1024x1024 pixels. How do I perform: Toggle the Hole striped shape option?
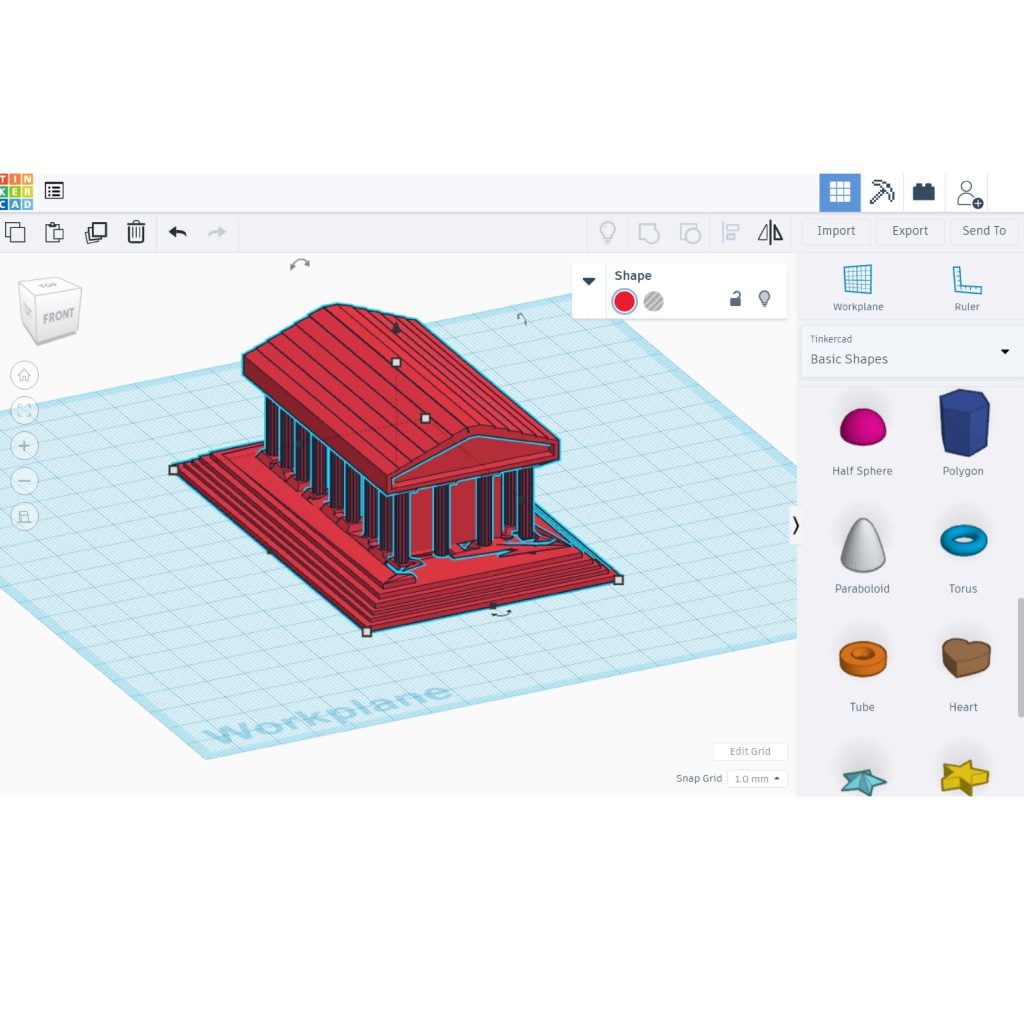653,301
